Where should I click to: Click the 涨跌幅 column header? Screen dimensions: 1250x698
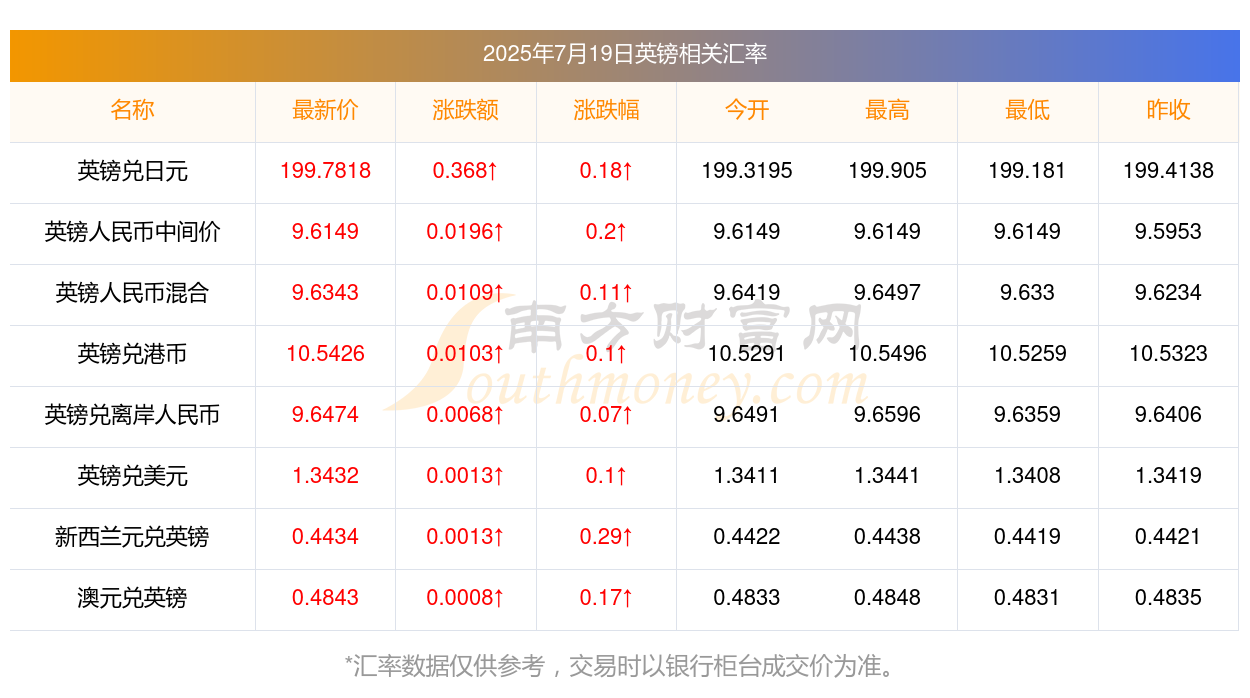(x=606, y=110)
